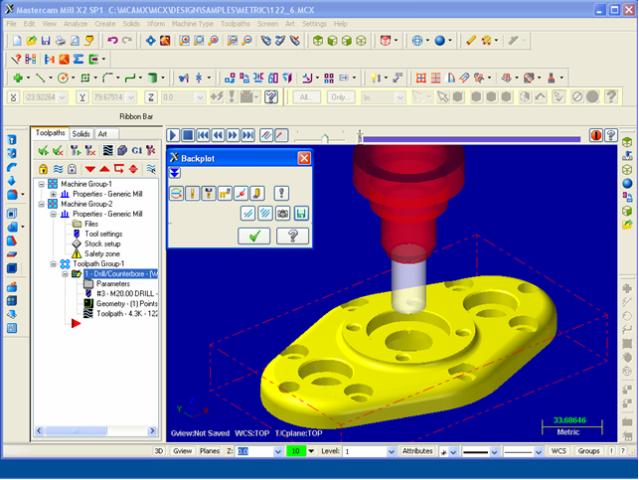639x480 pixels.
Task: Toggle trace mode icon in playback bar
Action: click(266, 135)
